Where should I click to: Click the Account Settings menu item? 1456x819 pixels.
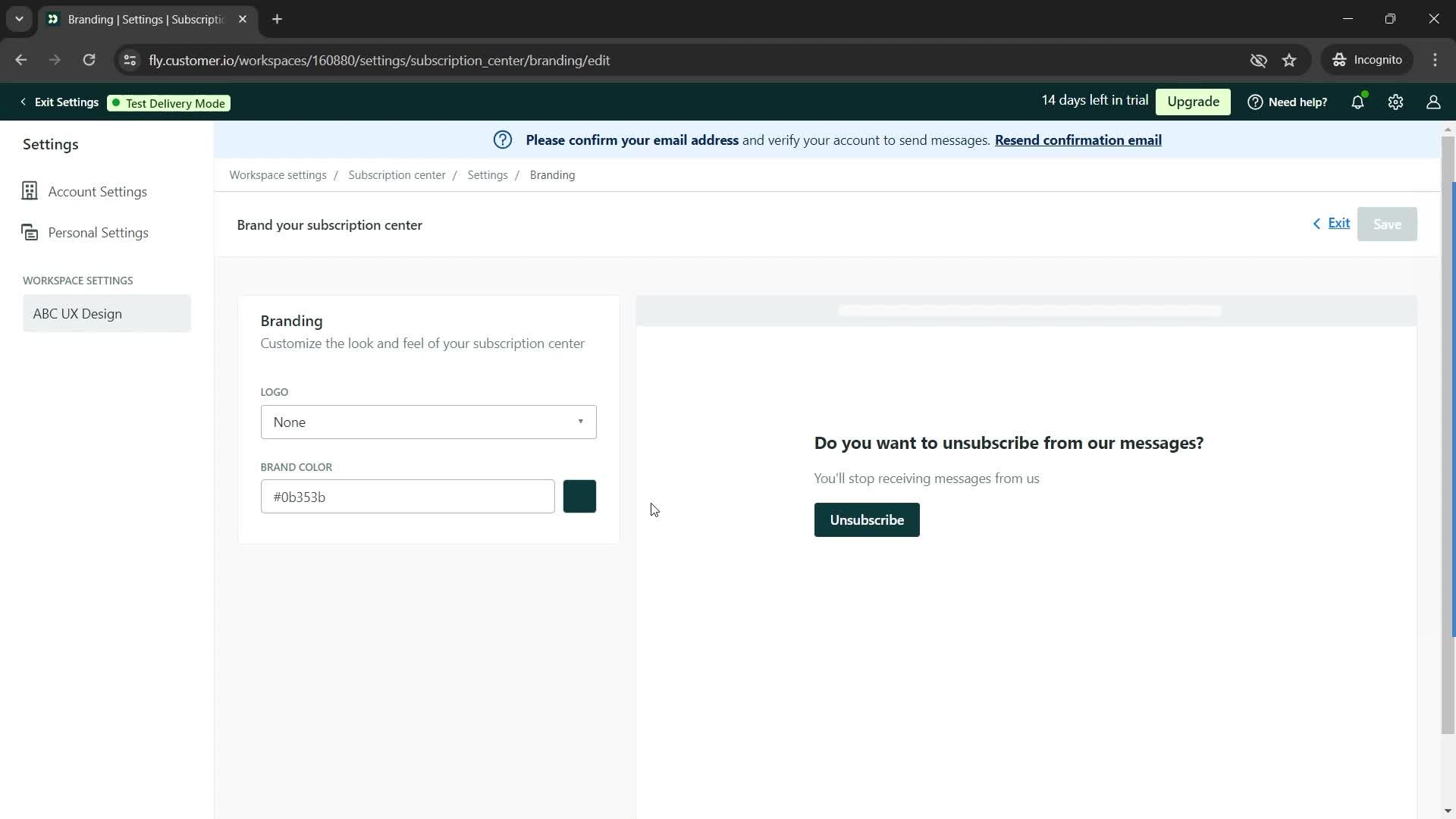97,191
